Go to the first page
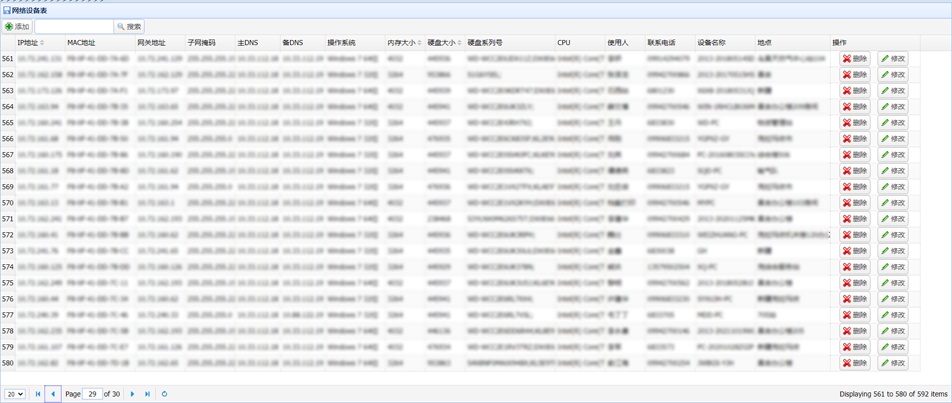 pyautogui.click(x=38, y=394)
